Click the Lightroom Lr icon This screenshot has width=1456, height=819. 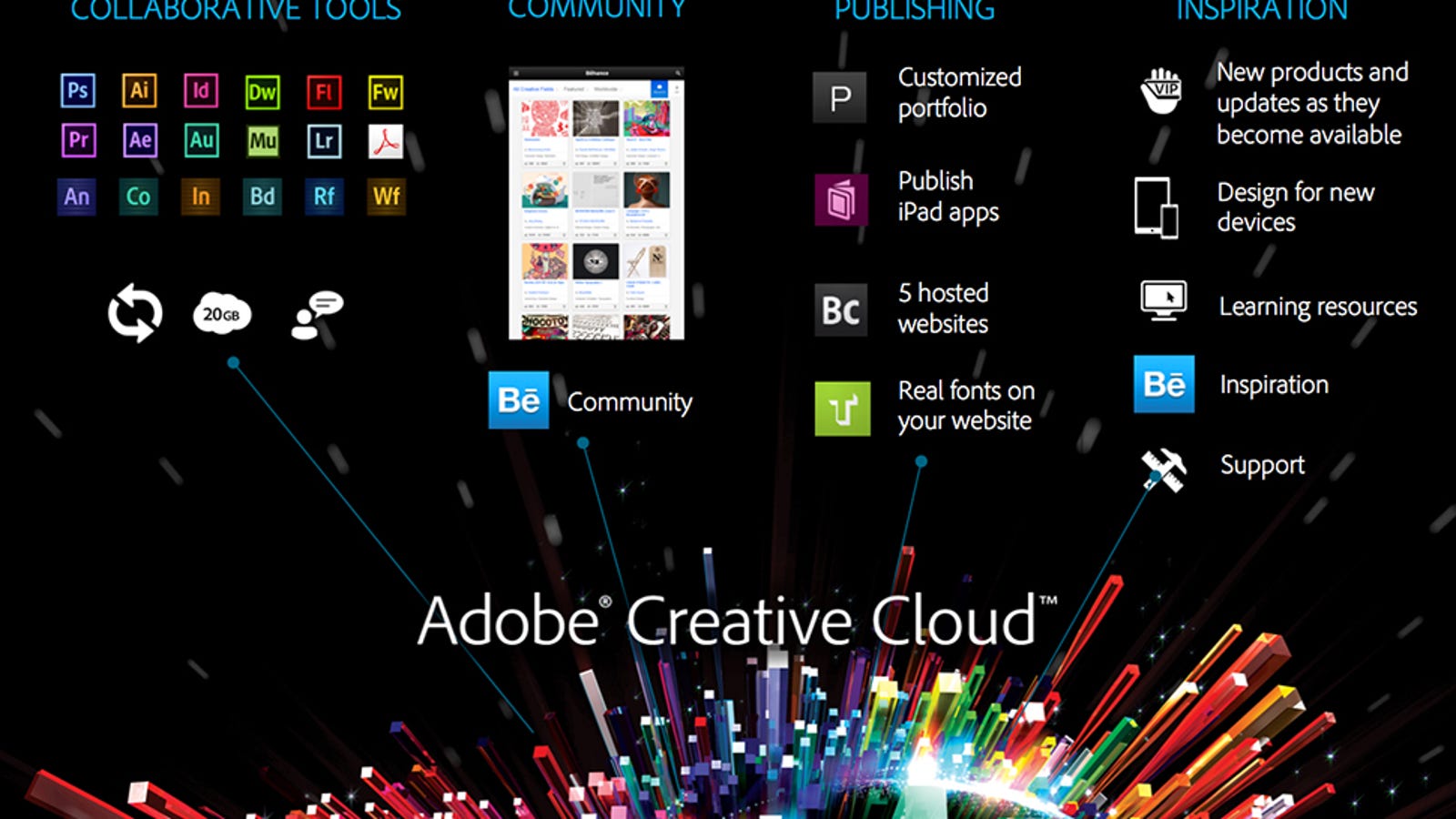(324, 141)
